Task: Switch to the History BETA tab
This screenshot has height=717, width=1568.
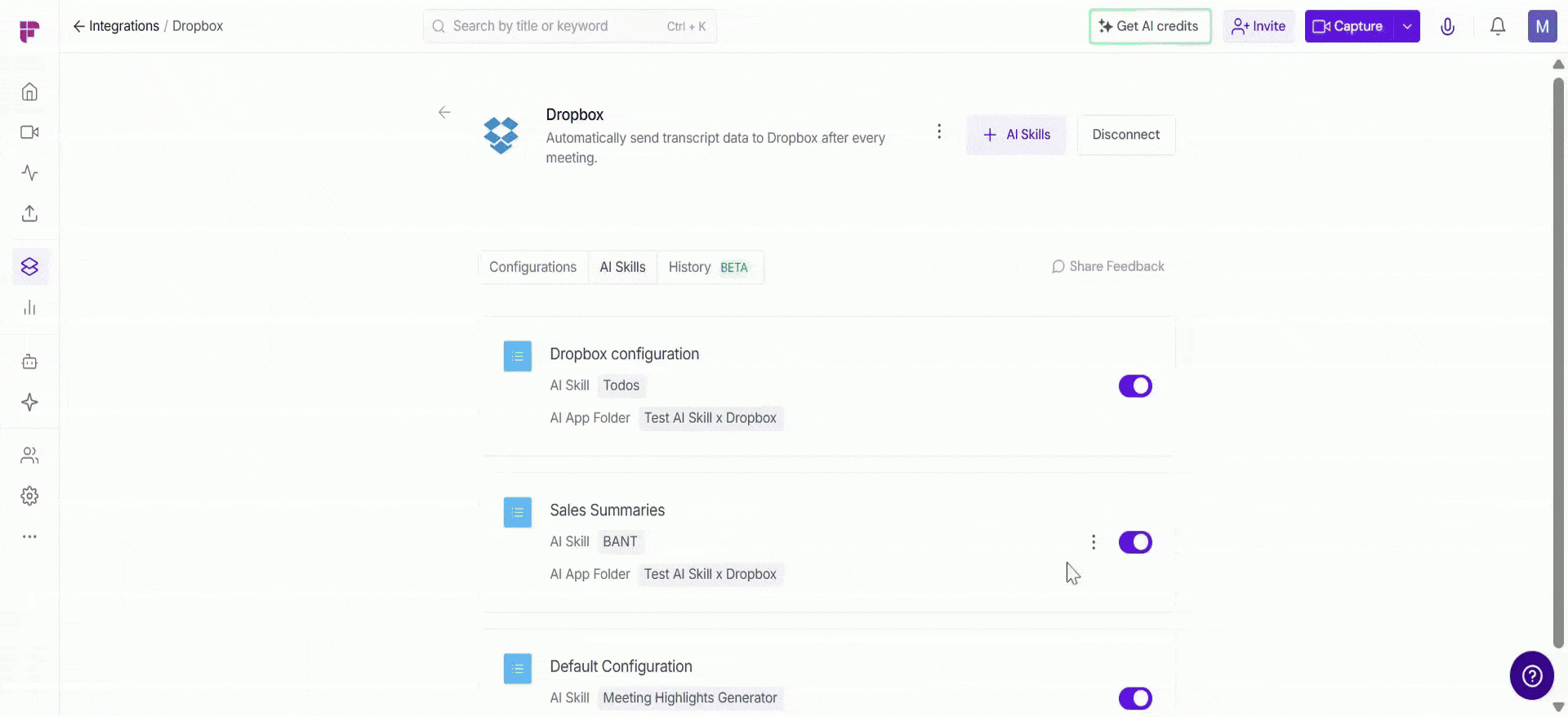Action: click(x=709, y=267)
